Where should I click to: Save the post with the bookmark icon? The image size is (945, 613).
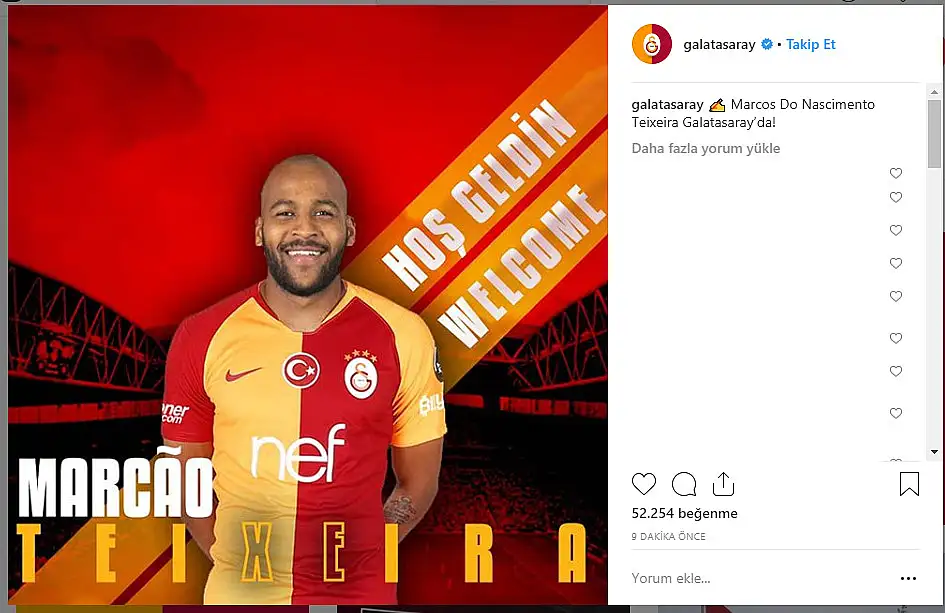(x=909, y=483)
